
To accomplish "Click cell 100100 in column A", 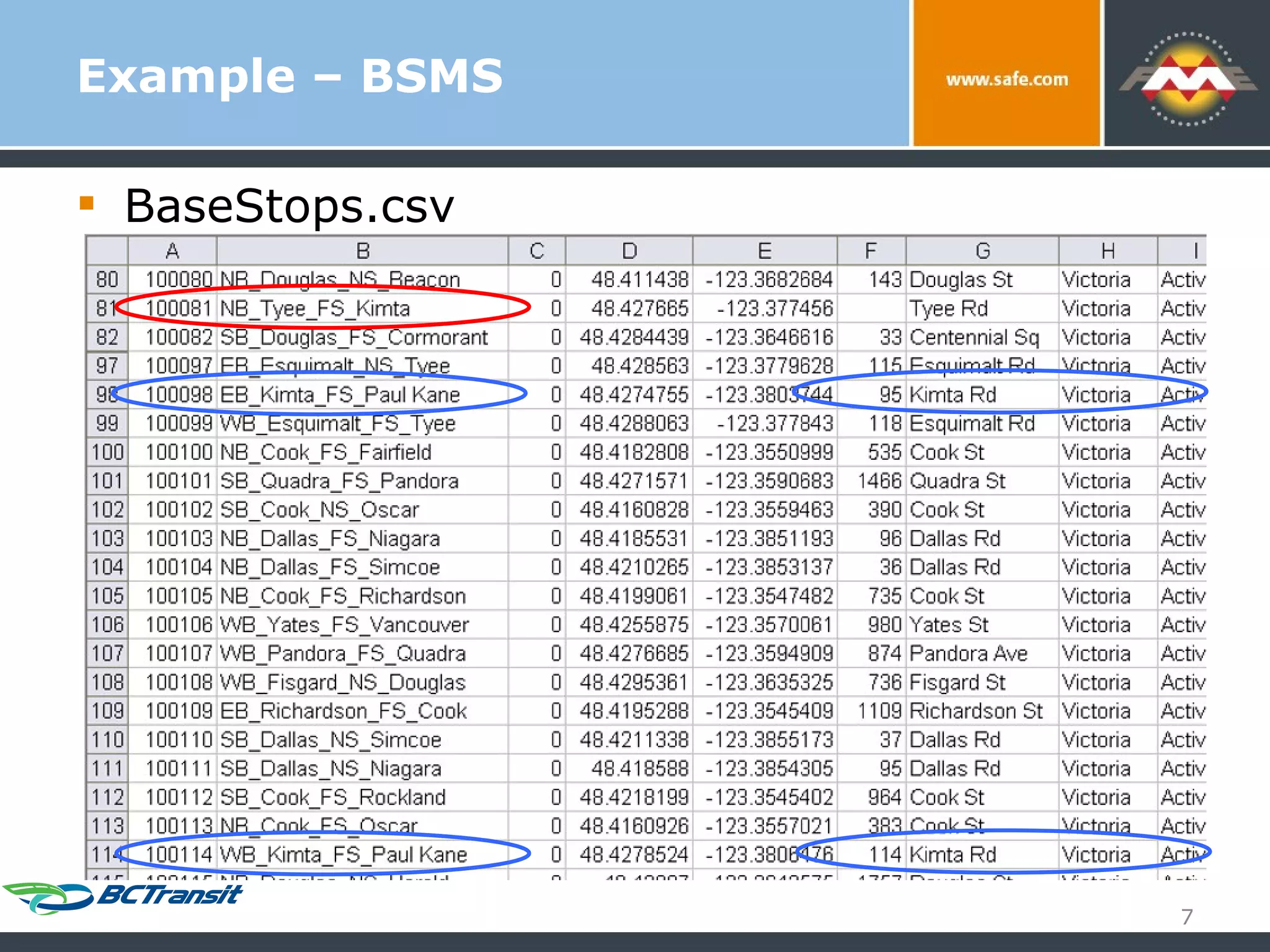I will [x=172, y=452].
